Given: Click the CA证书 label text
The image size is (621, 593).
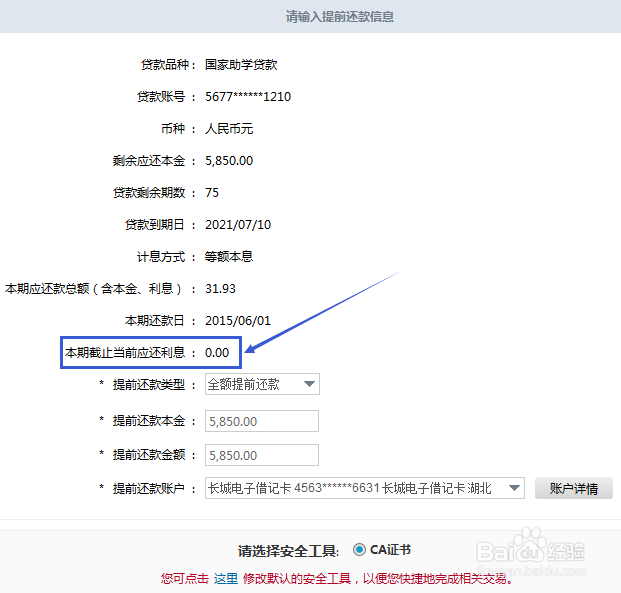Looking at the screenshot, I should click(390, 550).
